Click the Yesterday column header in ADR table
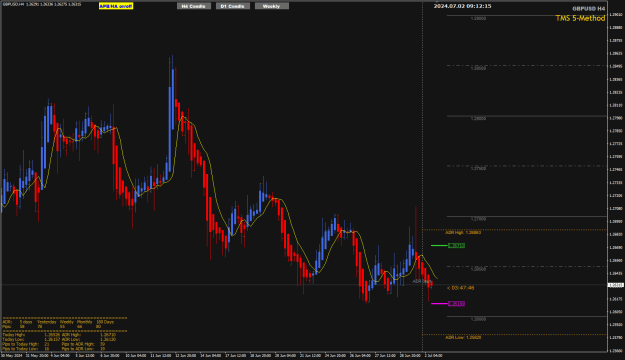 pyautogui.click(x=47, y=322)
